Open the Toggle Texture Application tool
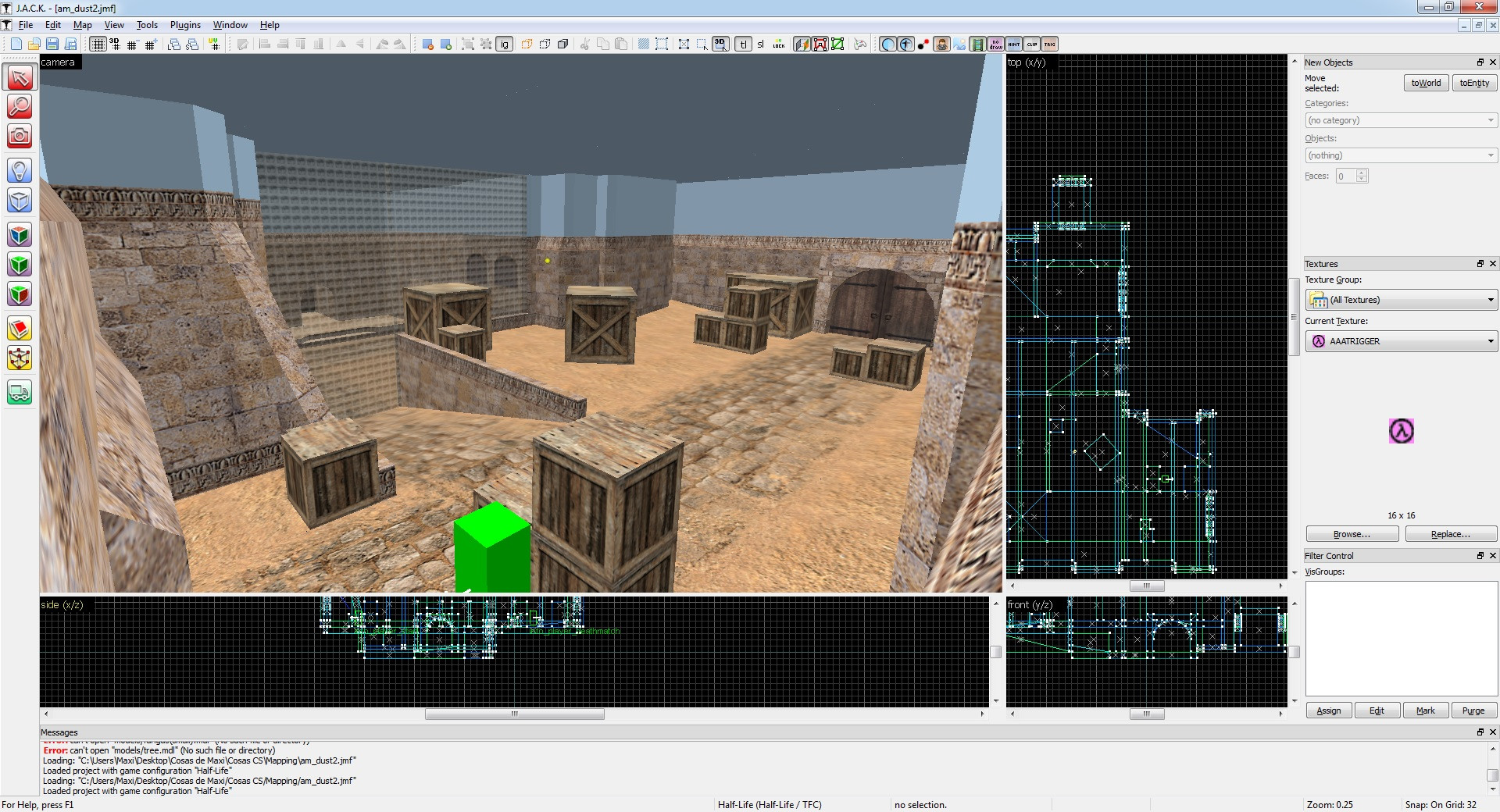1500x812 pixels. tap(20, 234)
